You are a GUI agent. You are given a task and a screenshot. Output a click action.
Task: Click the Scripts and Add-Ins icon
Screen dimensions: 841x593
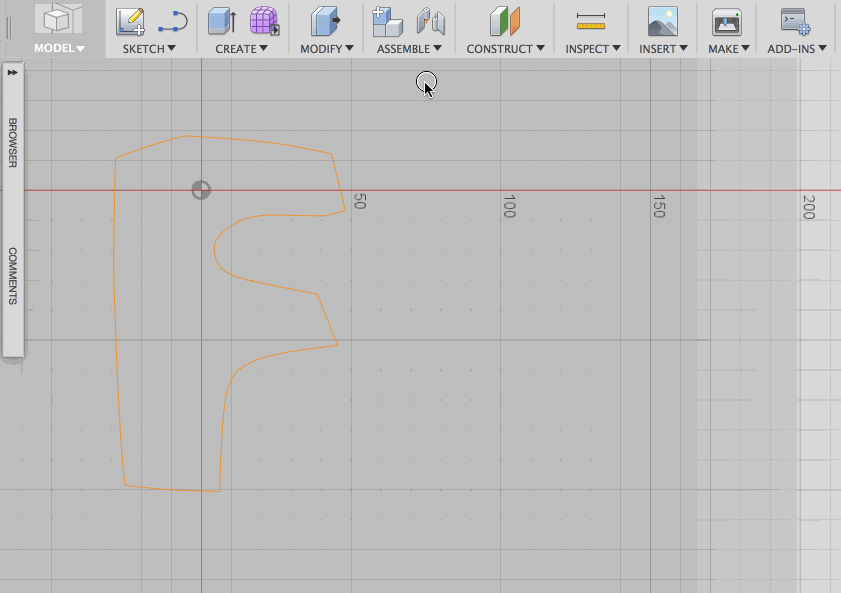[x=795, y=21]
